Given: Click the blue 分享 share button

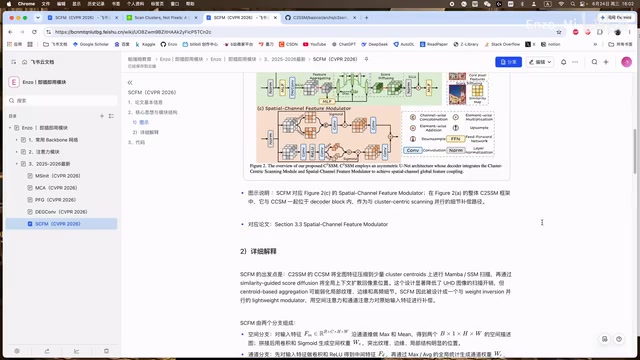Looking at the screenshot, I should [508, 62].
